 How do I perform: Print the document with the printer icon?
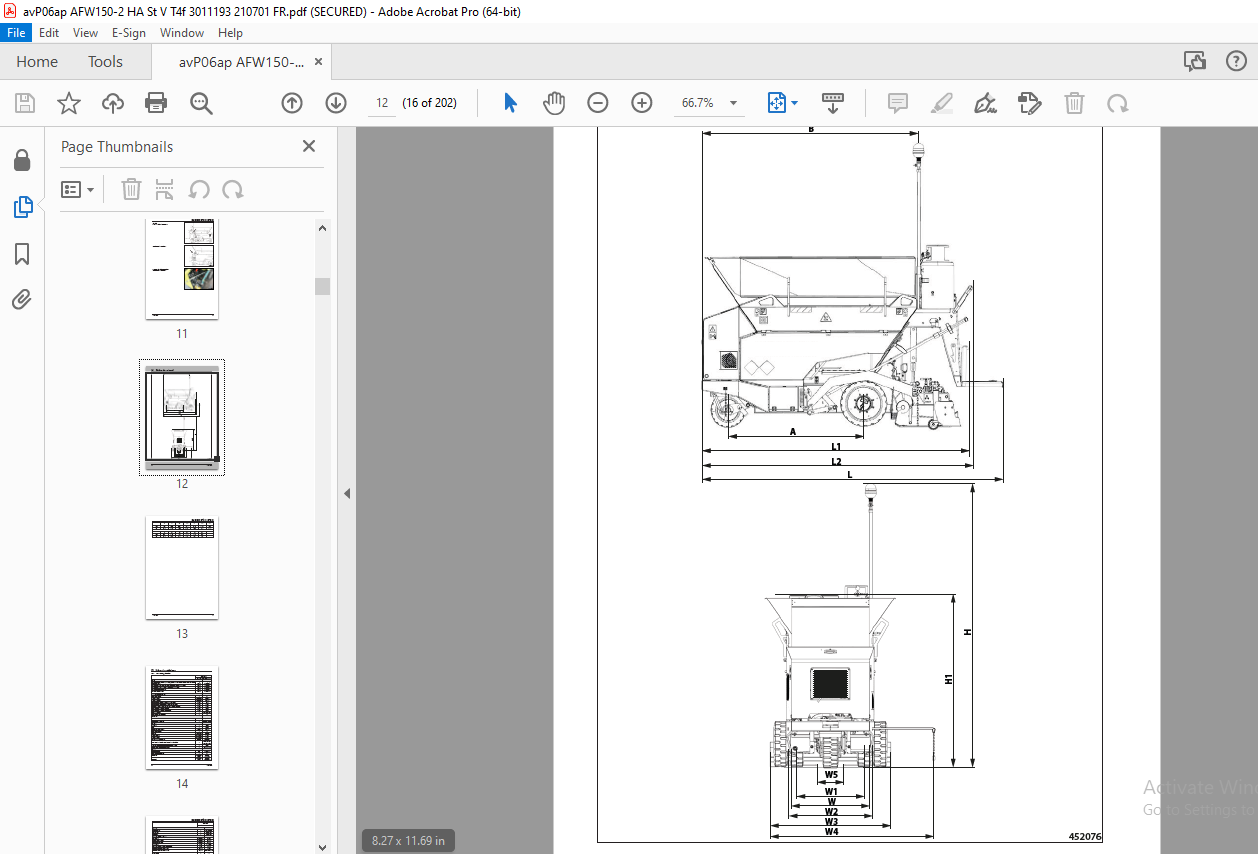point(156,103)
